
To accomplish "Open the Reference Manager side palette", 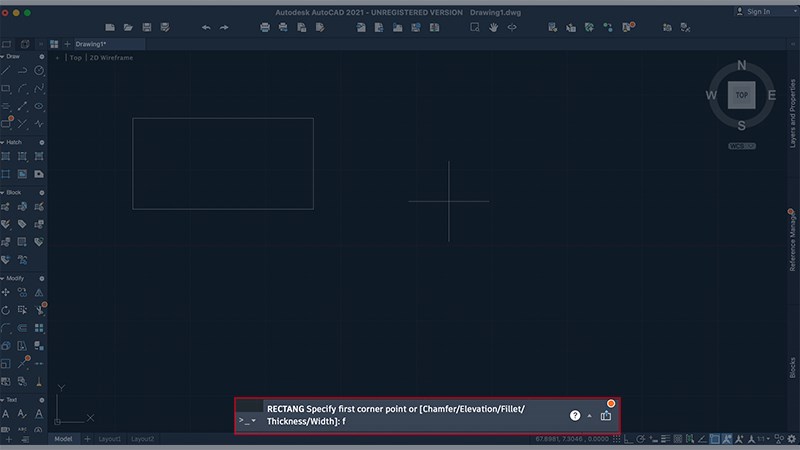I will pos(792,240).
